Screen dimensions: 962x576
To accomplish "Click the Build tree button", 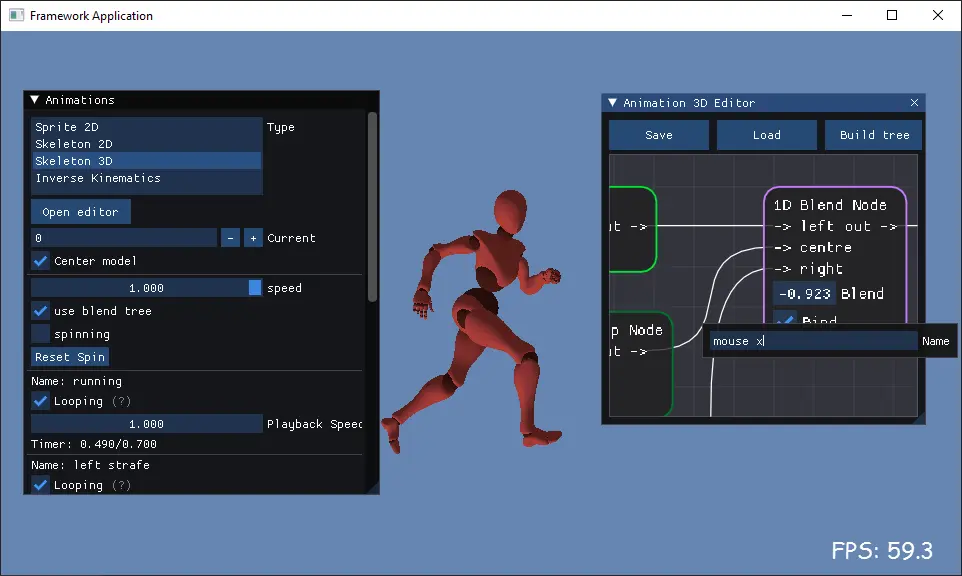I will [872, 134].
